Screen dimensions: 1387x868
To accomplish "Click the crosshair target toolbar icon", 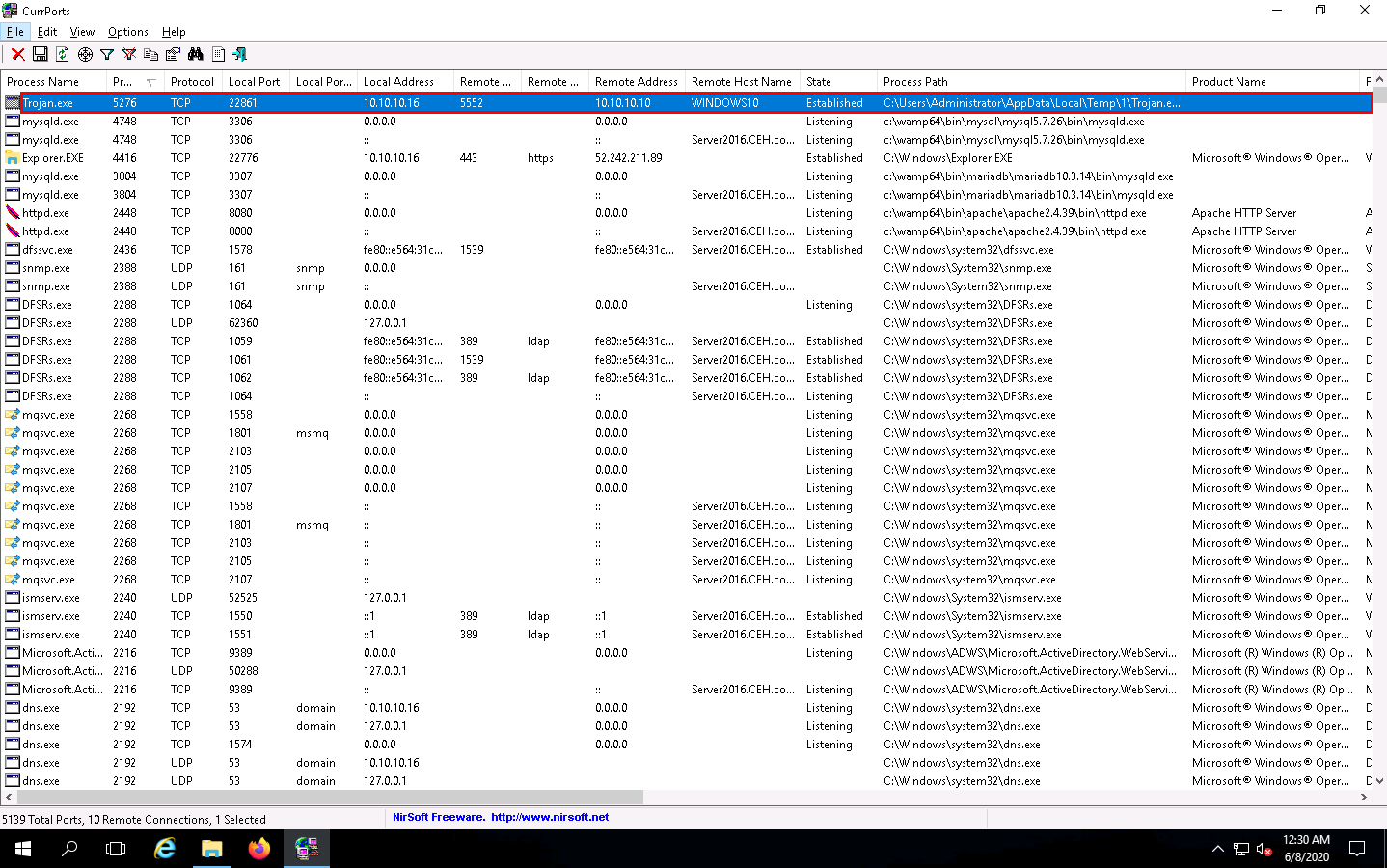I will [x=85, y=55].
